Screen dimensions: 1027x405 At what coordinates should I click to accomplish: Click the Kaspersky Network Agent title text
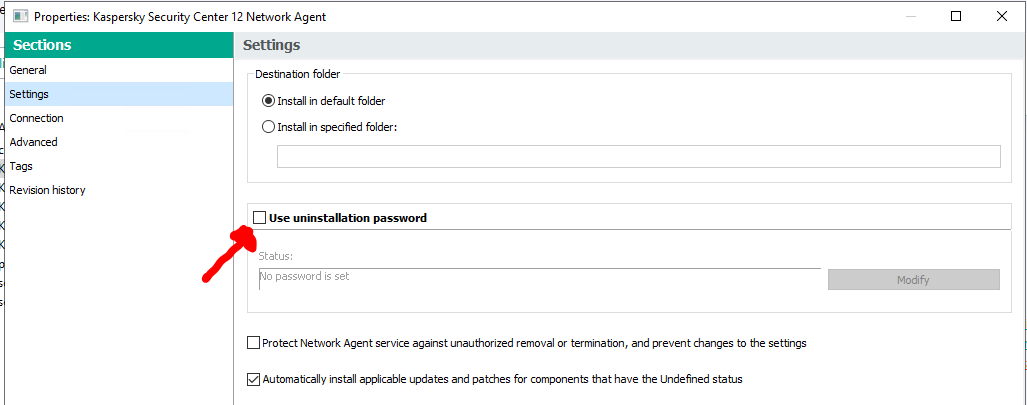[x=180, y=17]
